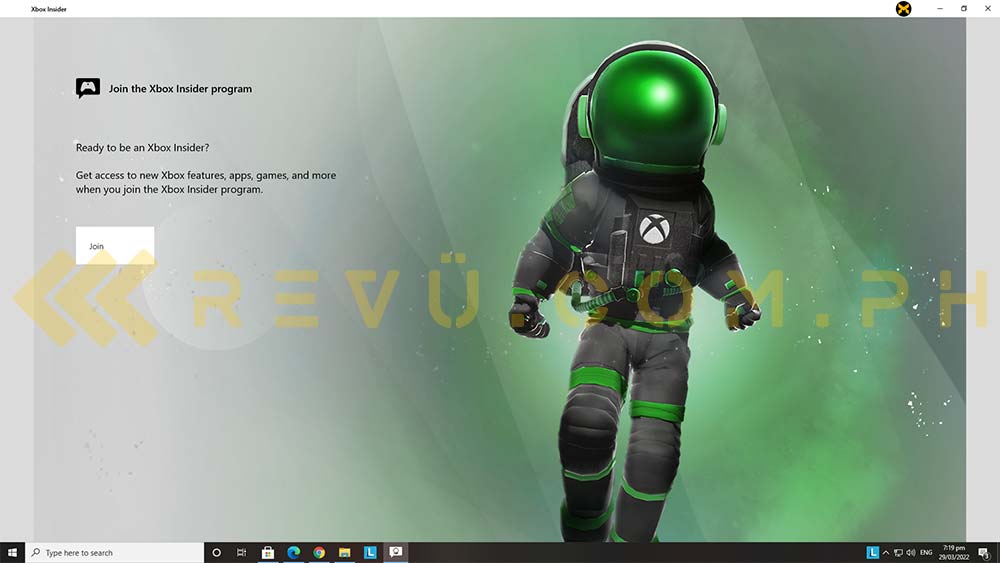Open Google Chrome from the taskbar
The width and height of the screenshot is (1000, 563).
pos(319,553)
